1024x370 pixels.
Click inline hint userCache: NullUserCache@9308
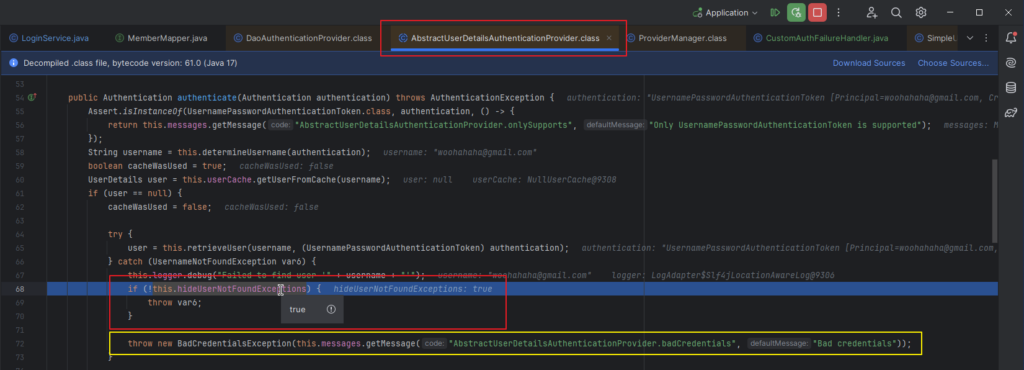[545, 179]
